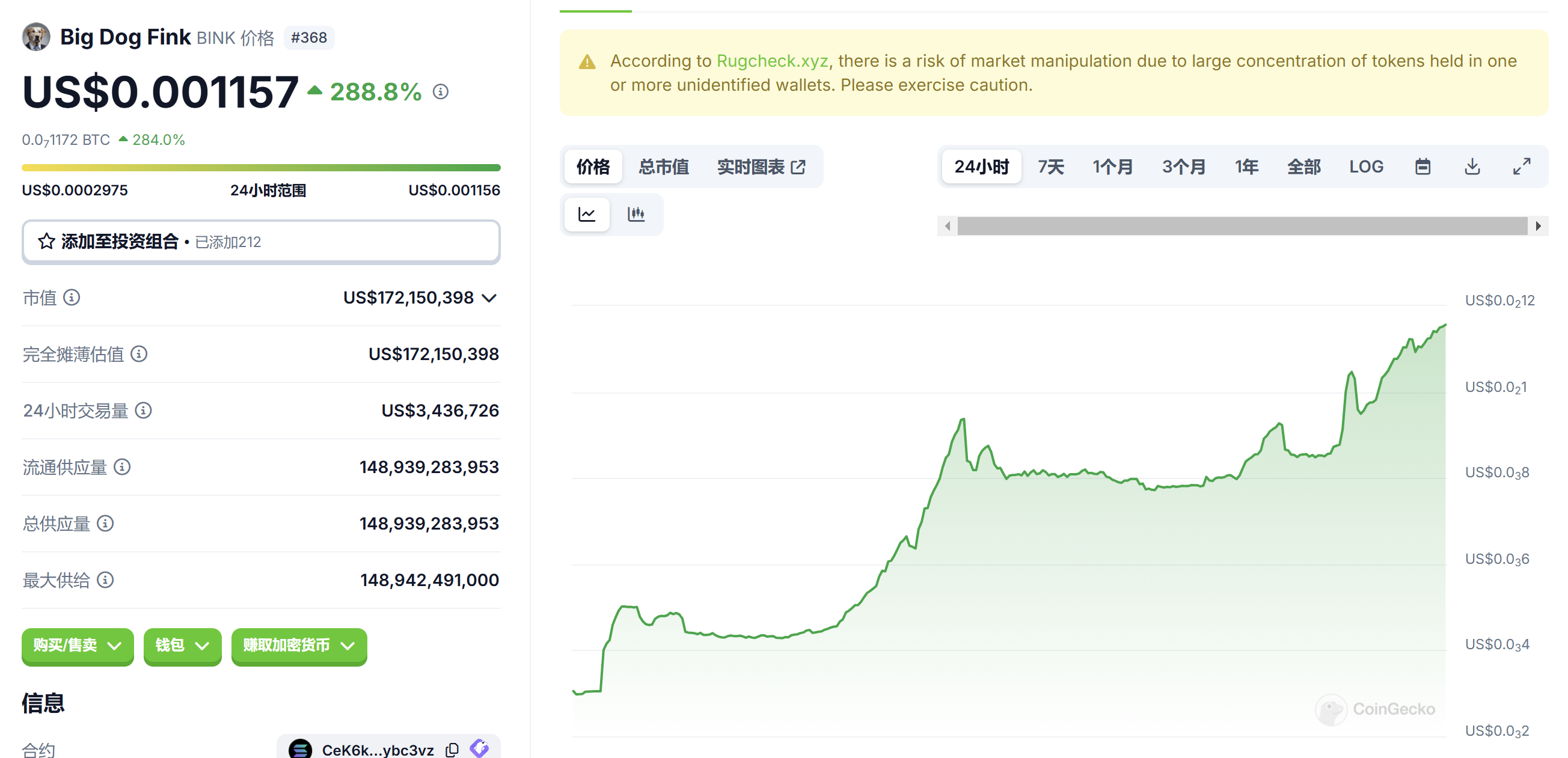Click the 信息 section heading
The width and height of the screenshot is (1568, 758).
click(x=43, y=703)
